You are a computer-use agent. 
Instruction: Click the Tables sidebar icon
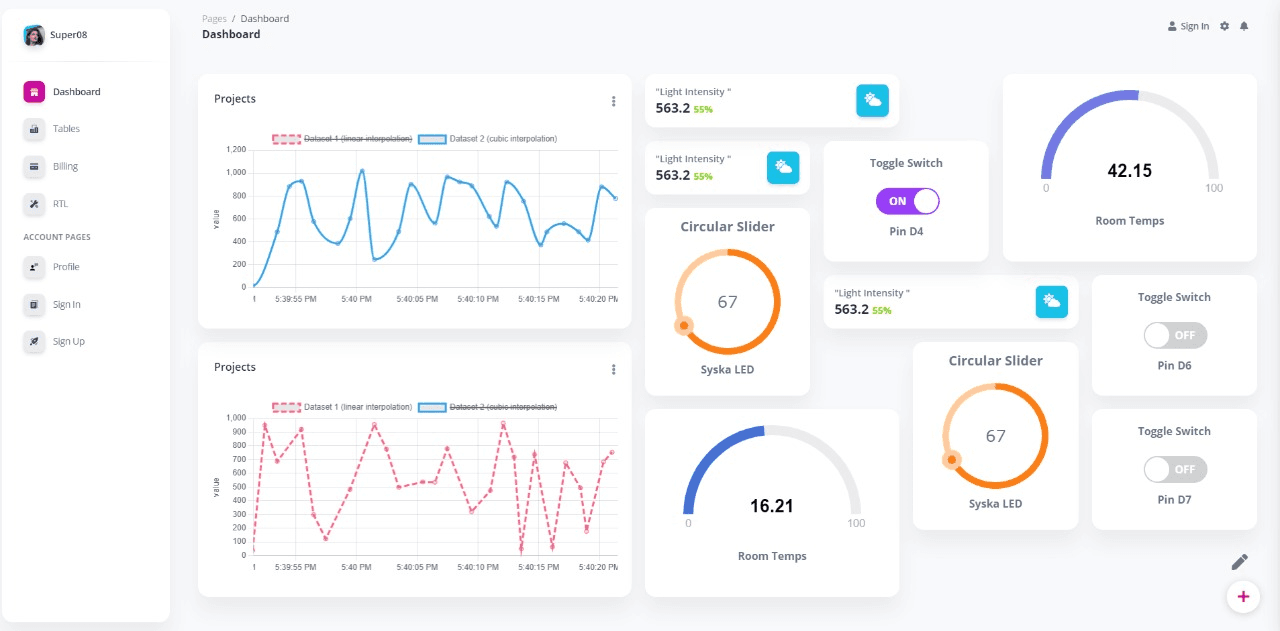(34, 129)
